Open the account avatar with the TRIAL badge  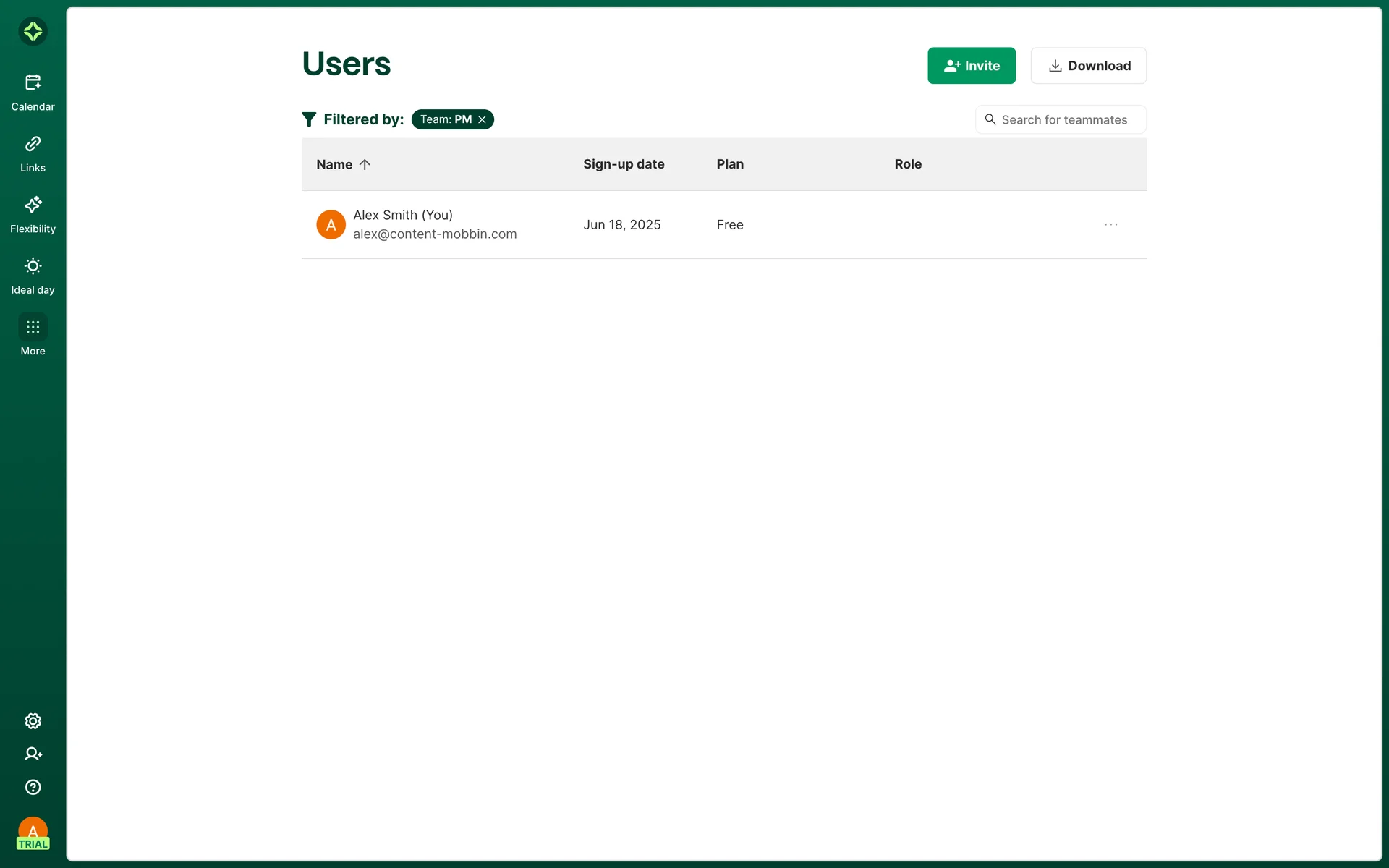(33, 833)
